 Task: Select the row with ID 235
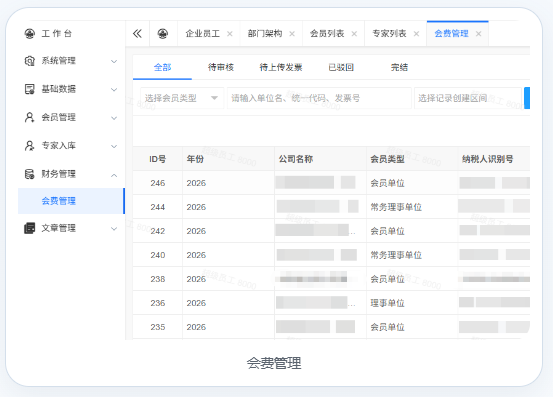331,327
